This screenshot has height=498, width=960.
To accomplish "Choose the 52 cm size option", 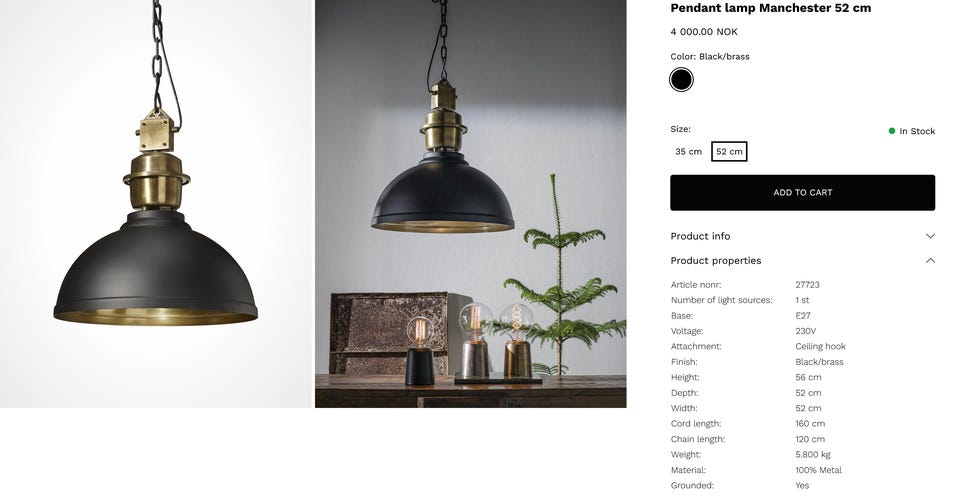I will [729, 151].
